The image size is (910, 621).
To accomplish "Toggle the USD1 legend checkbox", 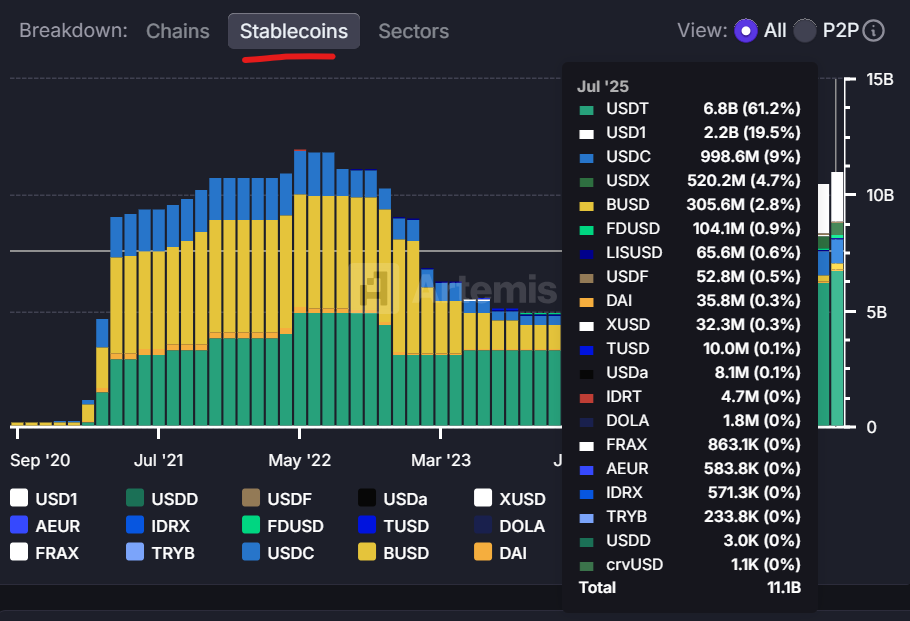I will tap(19, 498).
